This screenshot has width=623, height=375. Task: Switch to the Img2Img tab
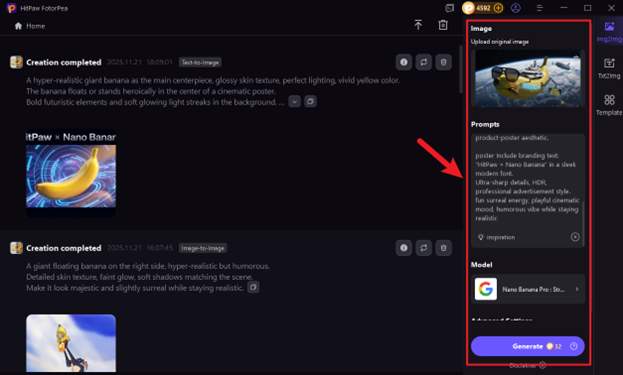coord(609,32)
